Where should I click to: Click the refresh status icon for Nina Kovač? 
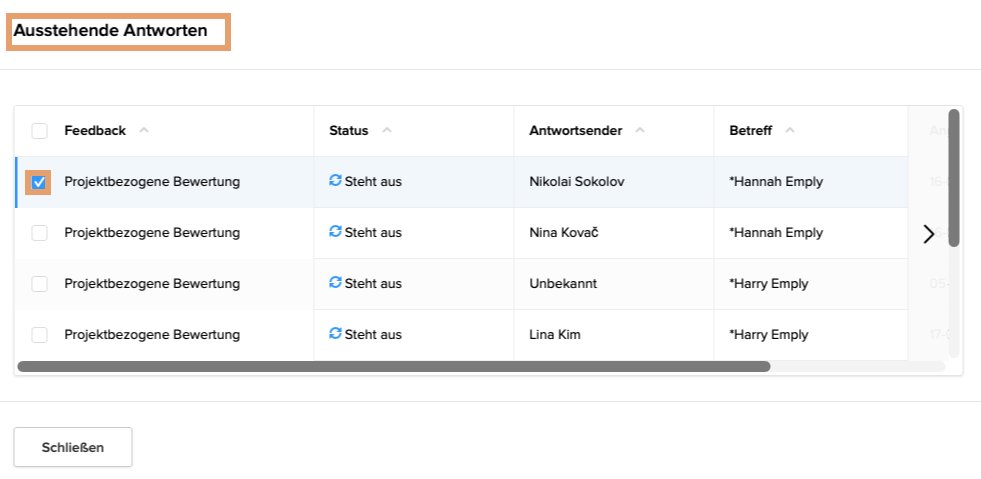[335, 232]
